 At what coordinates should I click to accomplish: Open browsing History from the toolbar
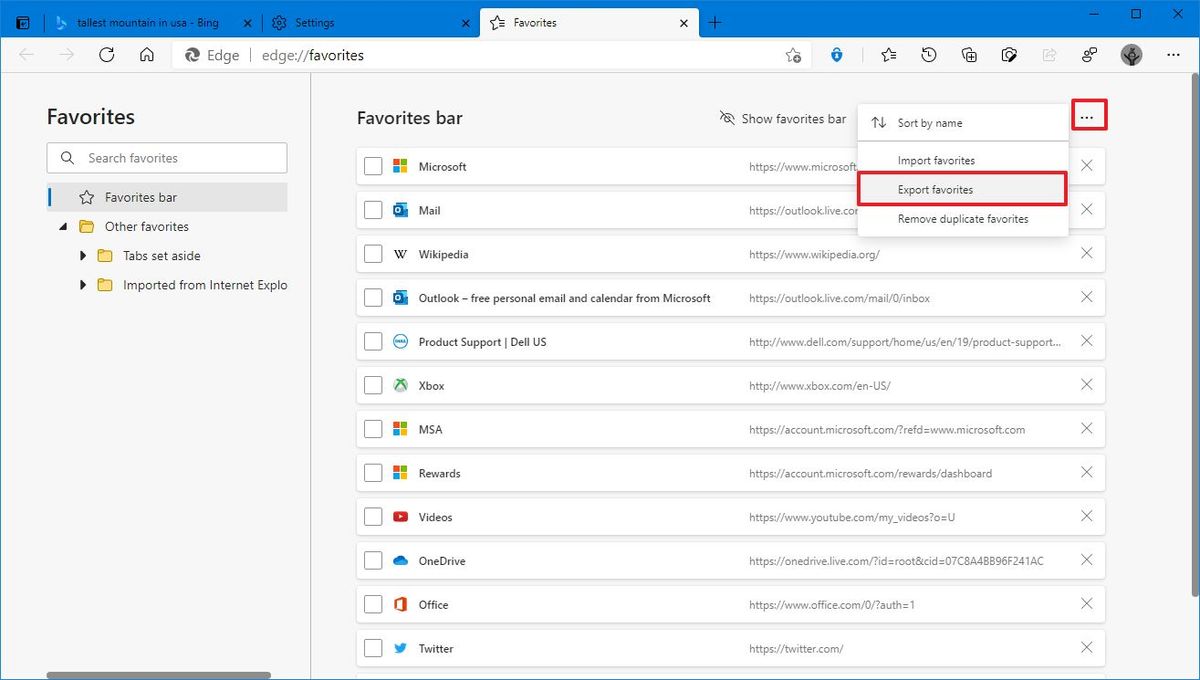point(929,55)
